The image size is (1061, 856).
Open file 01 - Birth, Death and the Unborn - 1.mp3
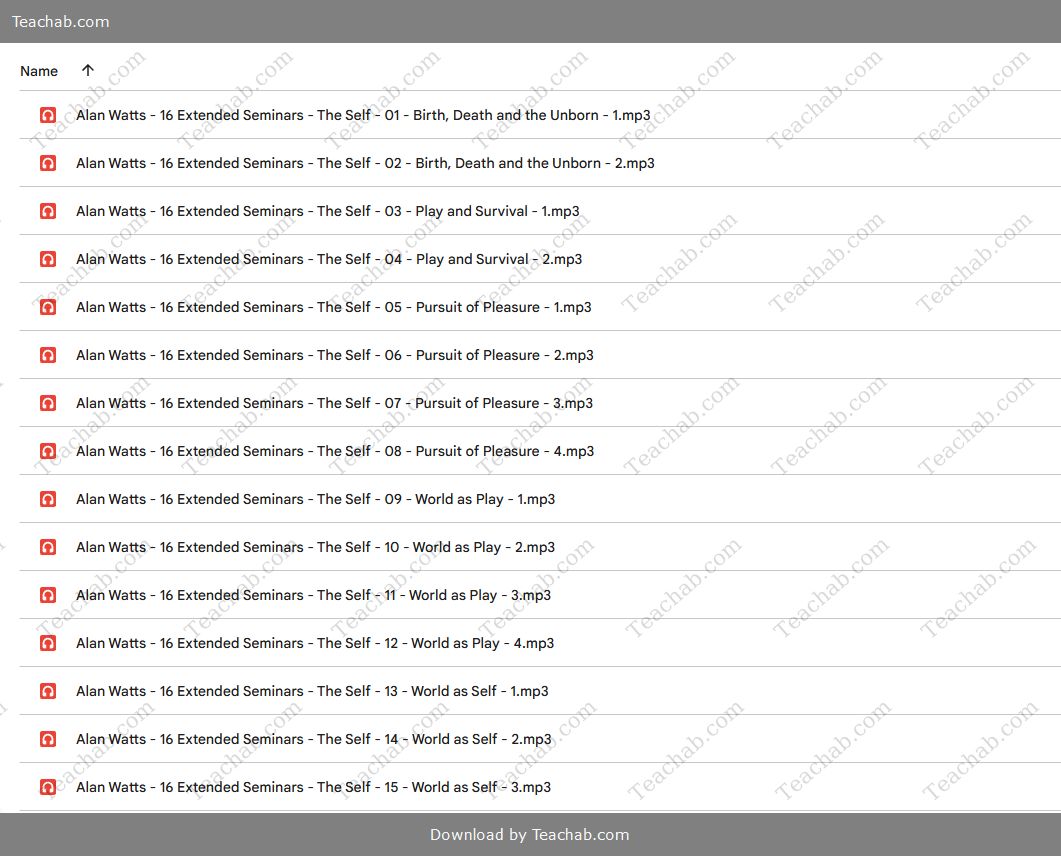(363, 115)
